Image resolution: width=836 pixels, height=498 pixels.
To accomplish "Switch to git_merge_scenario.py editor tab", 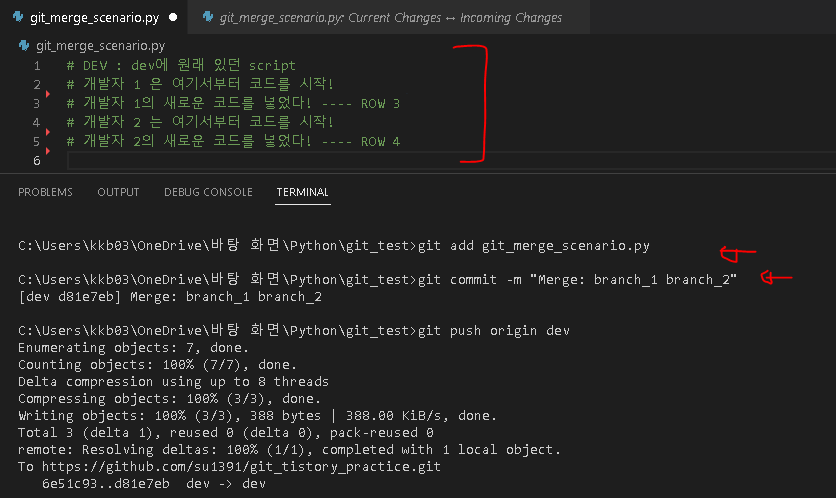I will tap(94, 18).
